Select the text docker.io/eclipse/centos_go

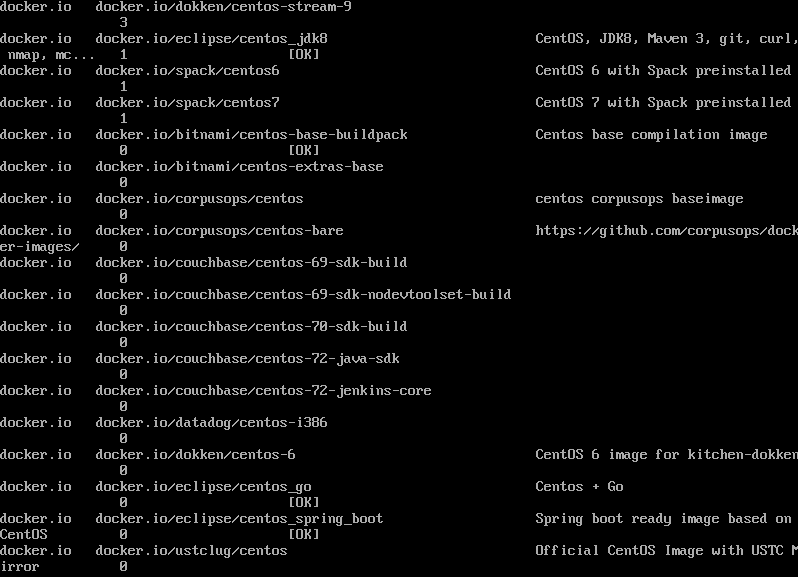pyautogui.click(x=204, y=487)
